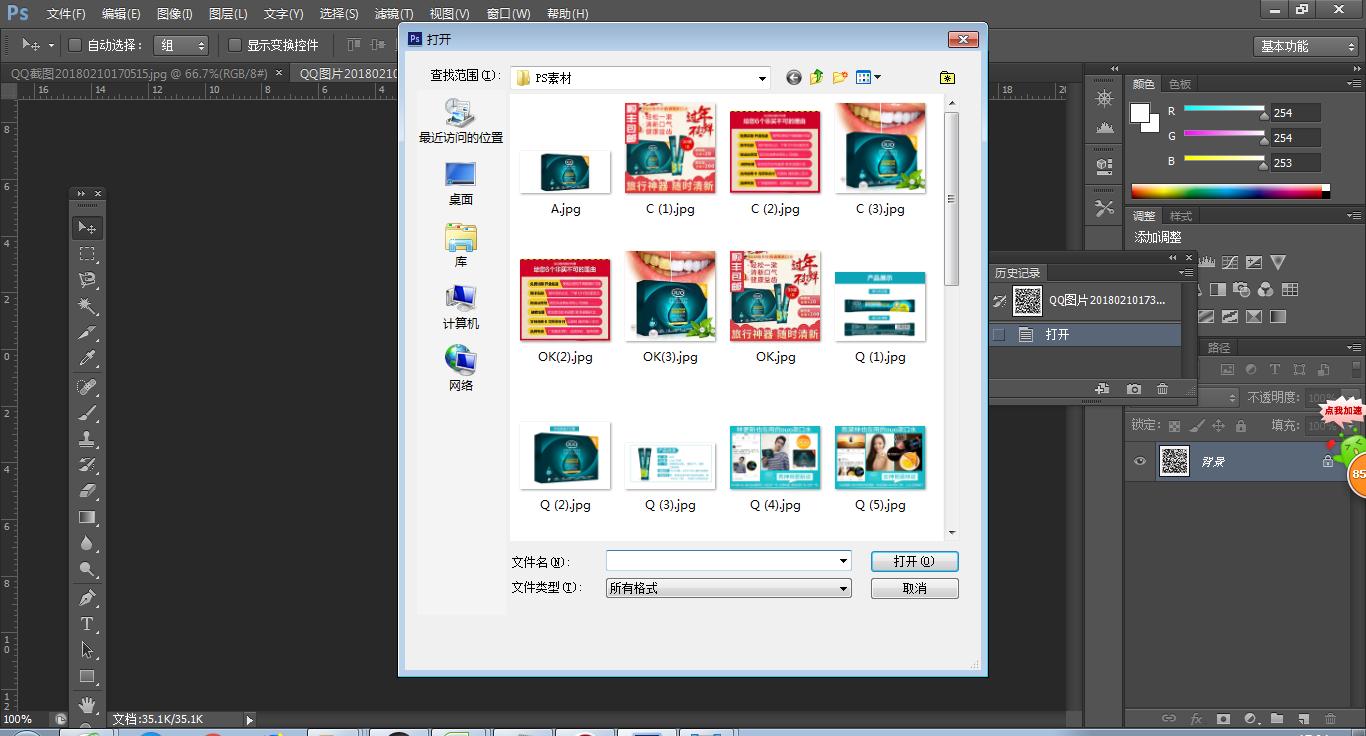The height and width of the screenshot is (736, 1366).
Task: Open the 文件类型 file type dropdown
Action: (x=843, y=588)
